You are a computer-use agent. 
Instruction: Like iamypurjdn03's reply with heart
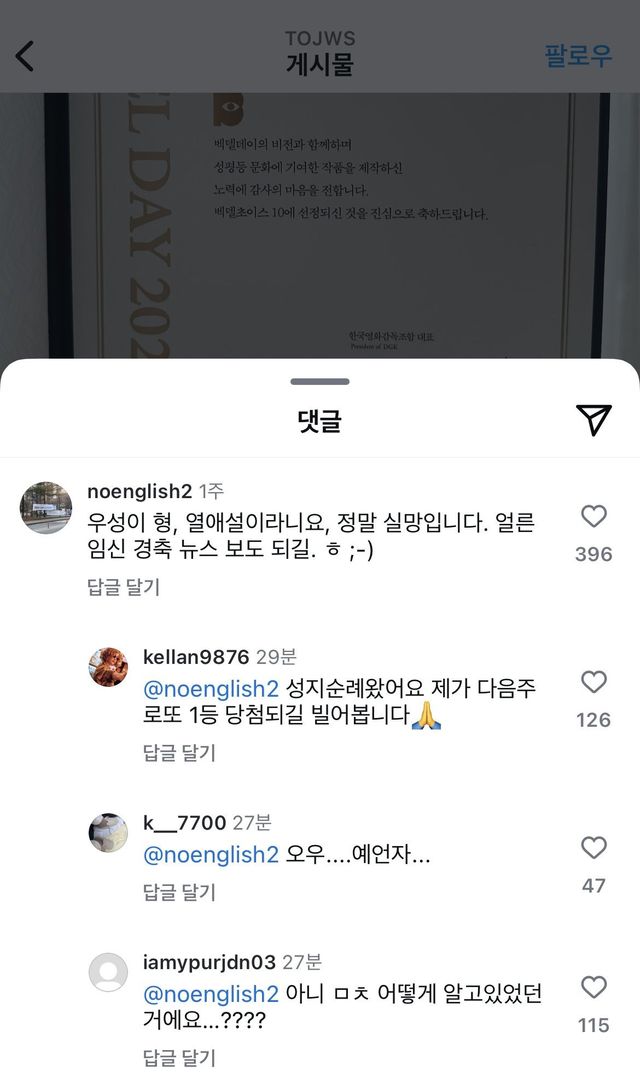[x=594, y=987]
